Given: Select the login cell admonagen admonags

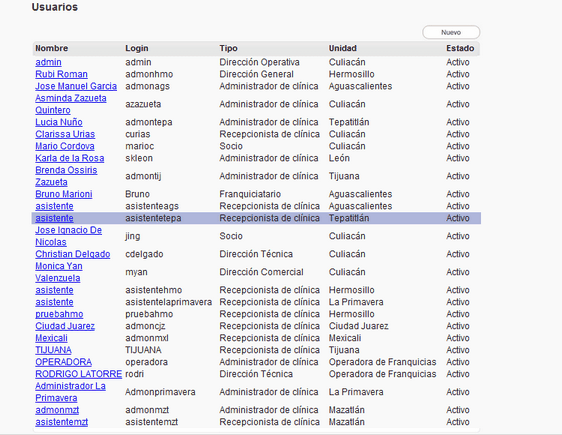Looking at the screenshot, I should [147, 86].
